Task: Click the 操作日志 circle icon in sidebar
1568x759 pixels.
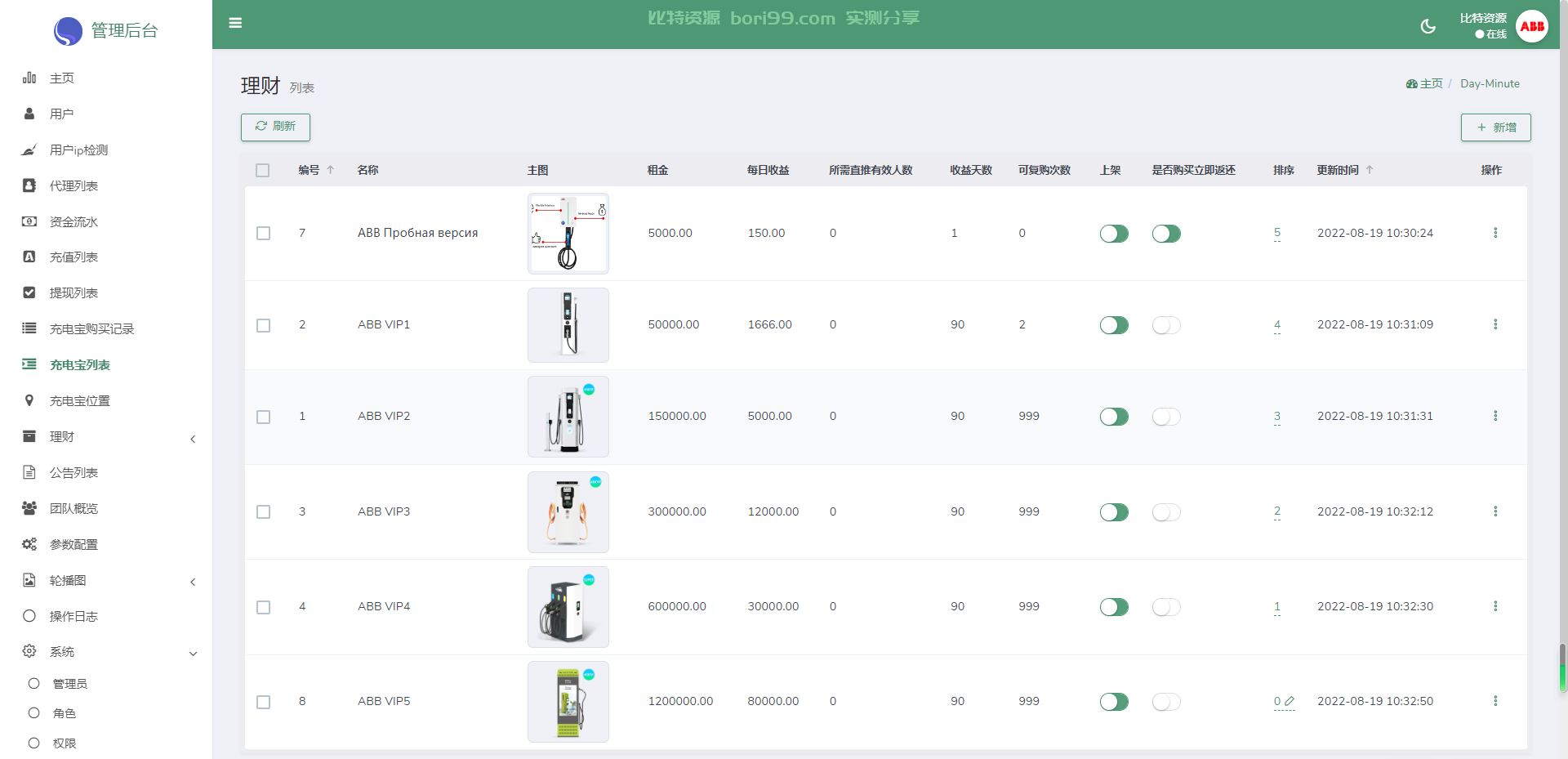Action: tap(29, 616)
